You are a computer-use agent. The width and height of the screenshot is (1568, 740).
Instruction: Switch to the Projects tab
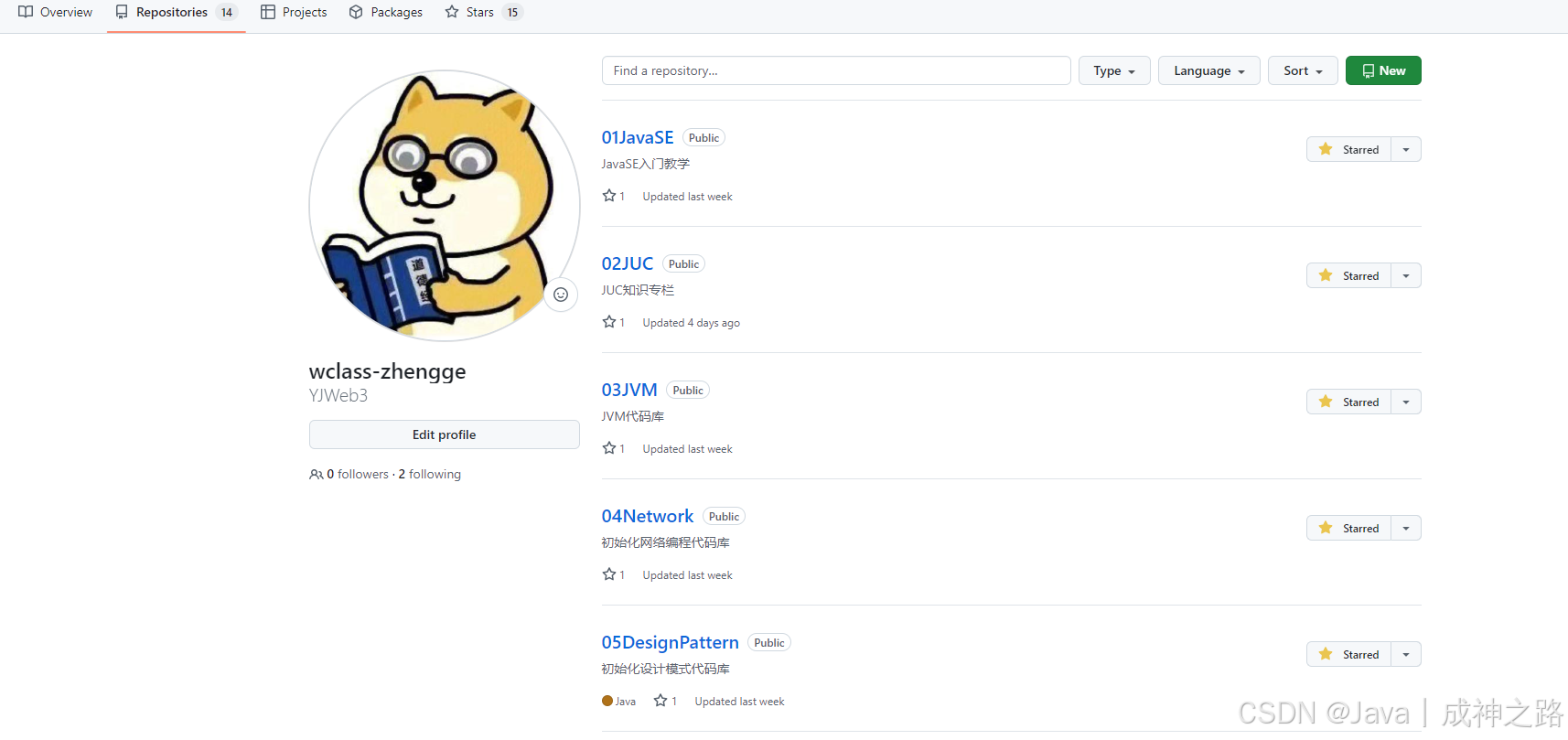(294, 13)
